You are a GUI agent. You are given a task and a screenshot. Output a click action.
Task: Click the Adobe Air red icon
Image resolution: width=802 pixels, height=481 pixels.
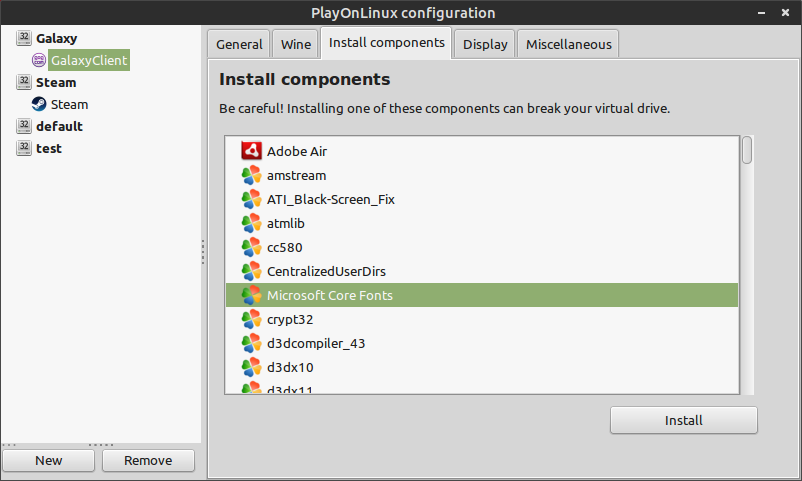point(251,151)
